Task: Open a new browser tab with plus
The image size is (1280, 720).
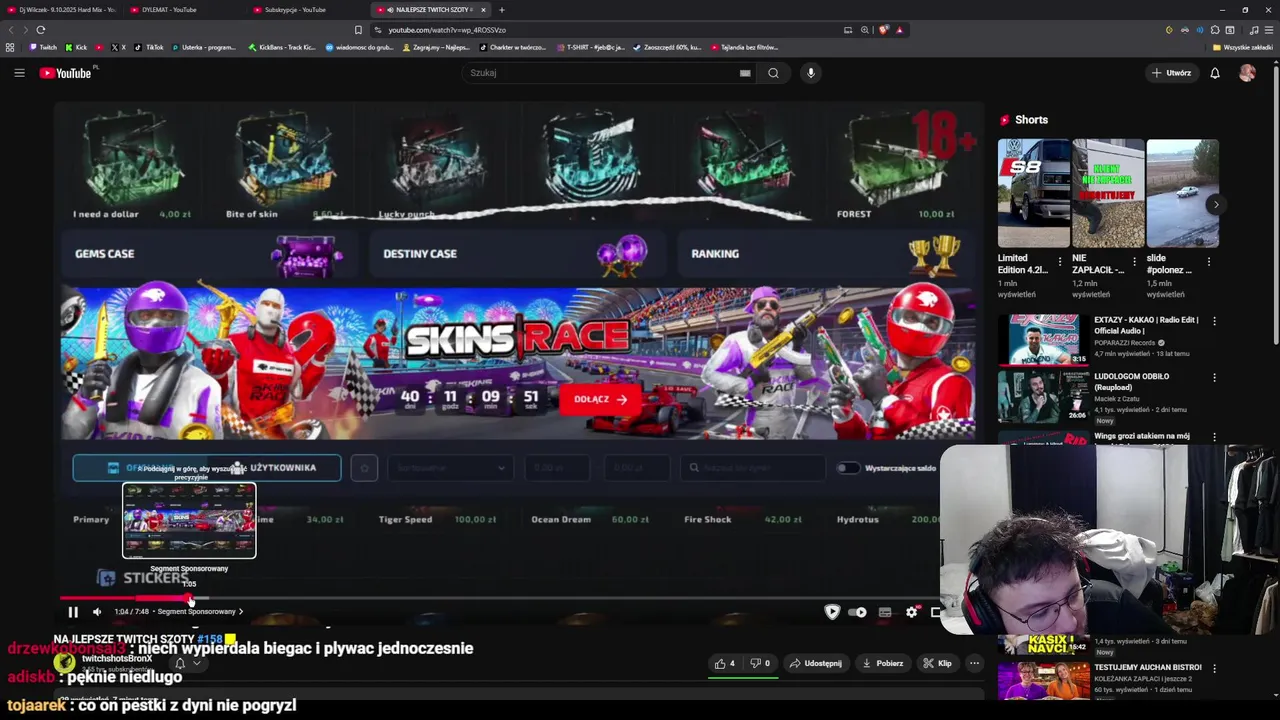Action: pos(502,10)
